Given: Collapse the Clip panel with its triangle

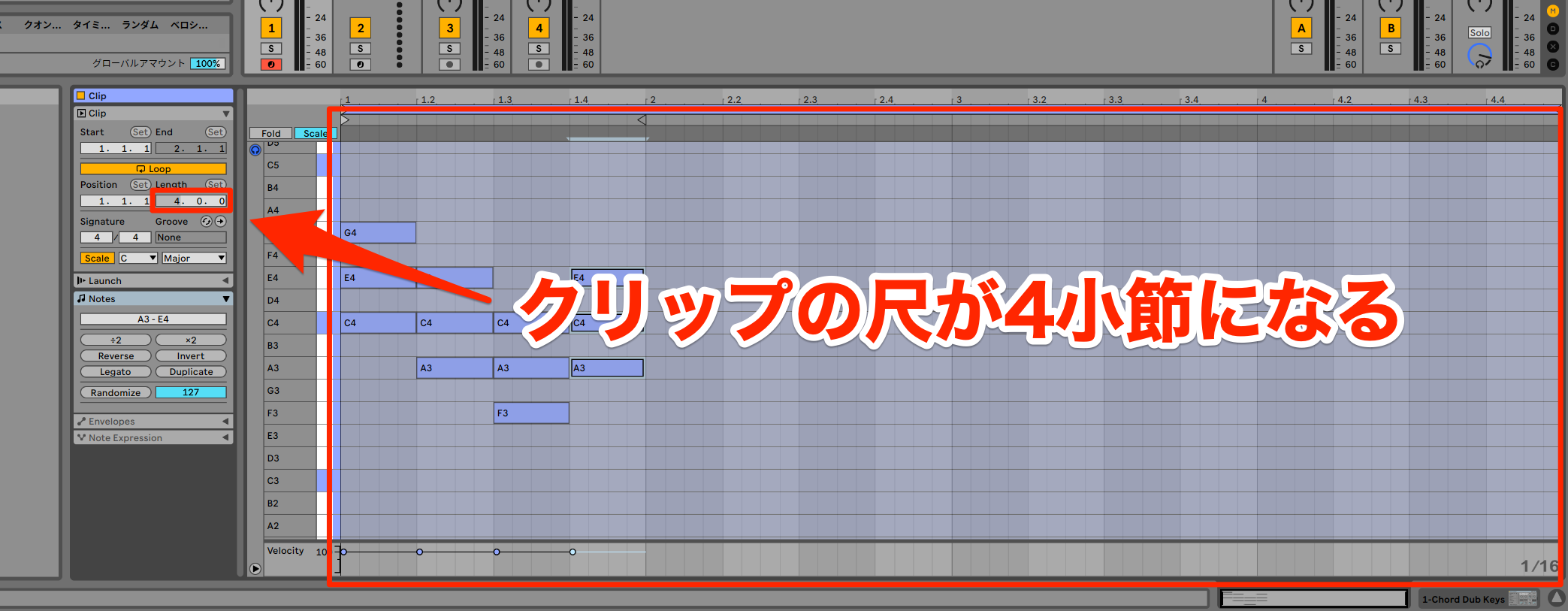Looking at the screenshot, I should (x=226, y=113).
